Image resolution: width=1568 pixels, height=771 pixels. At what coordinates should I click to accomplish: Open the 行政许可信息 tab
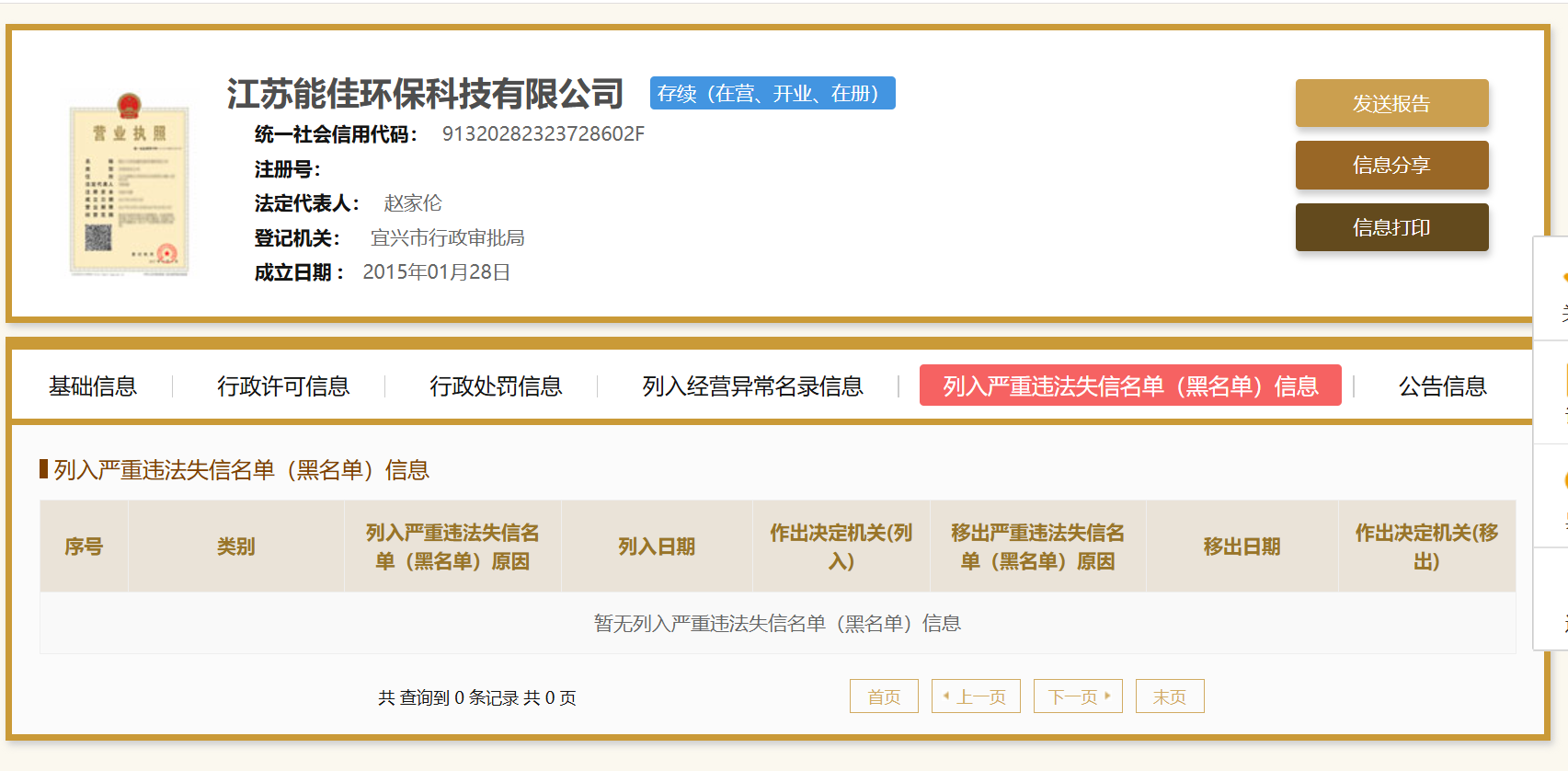(283, 386)
